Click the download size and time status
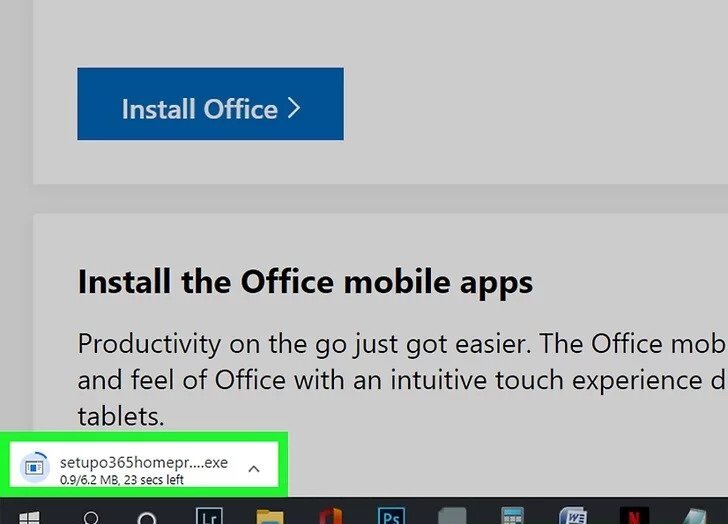 tap(121, 480)
